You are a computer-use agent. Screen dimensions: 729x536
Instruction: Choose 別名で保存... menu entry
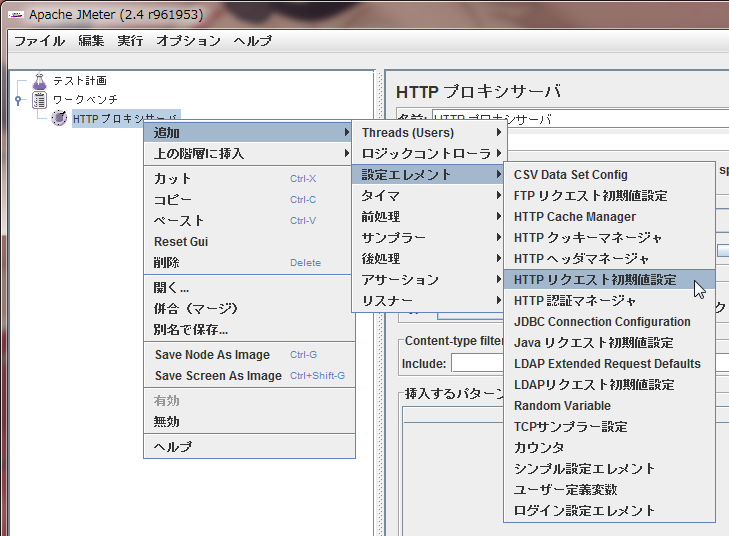point(249,330)
